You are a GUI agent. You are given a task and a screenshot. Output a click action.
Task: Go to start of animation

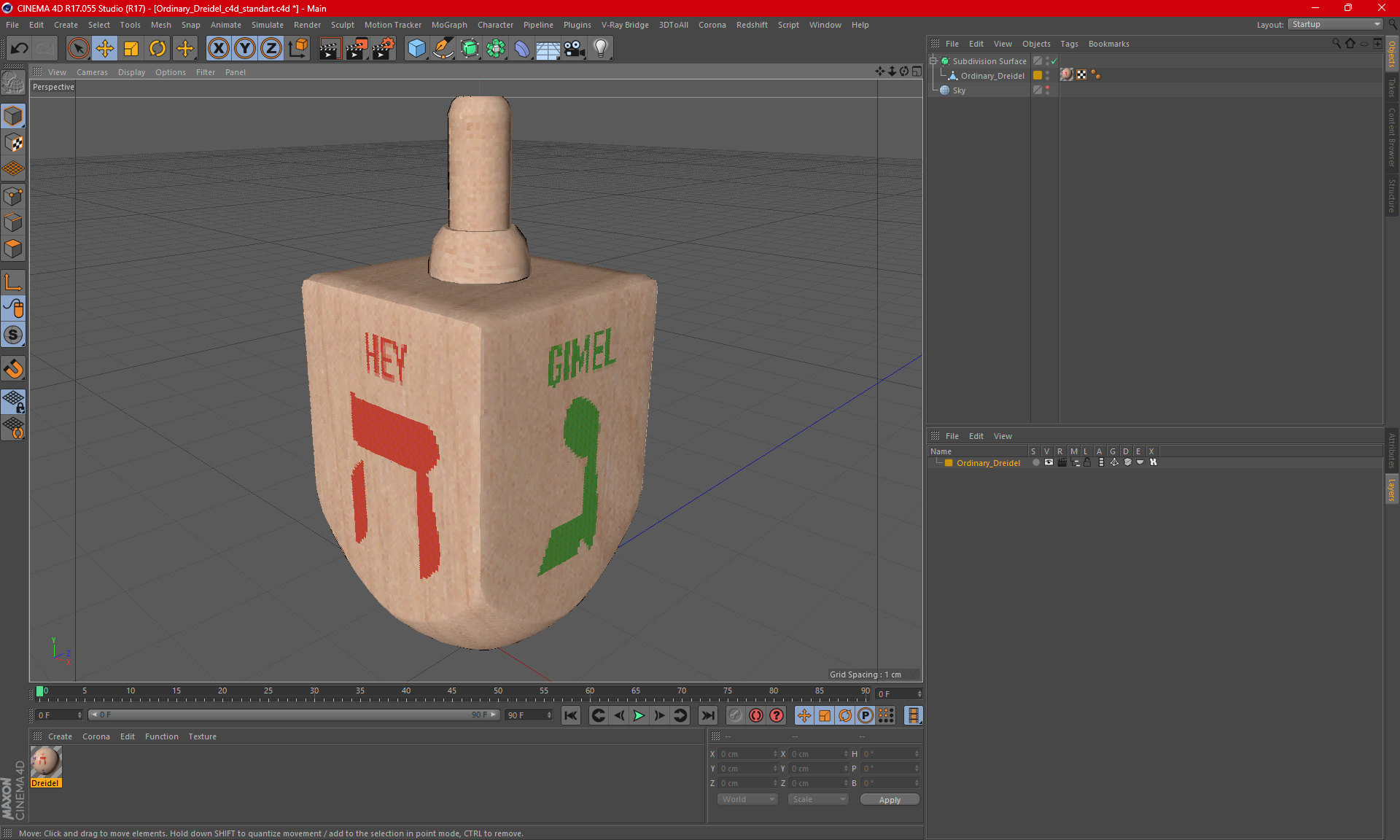click(571, 715)
